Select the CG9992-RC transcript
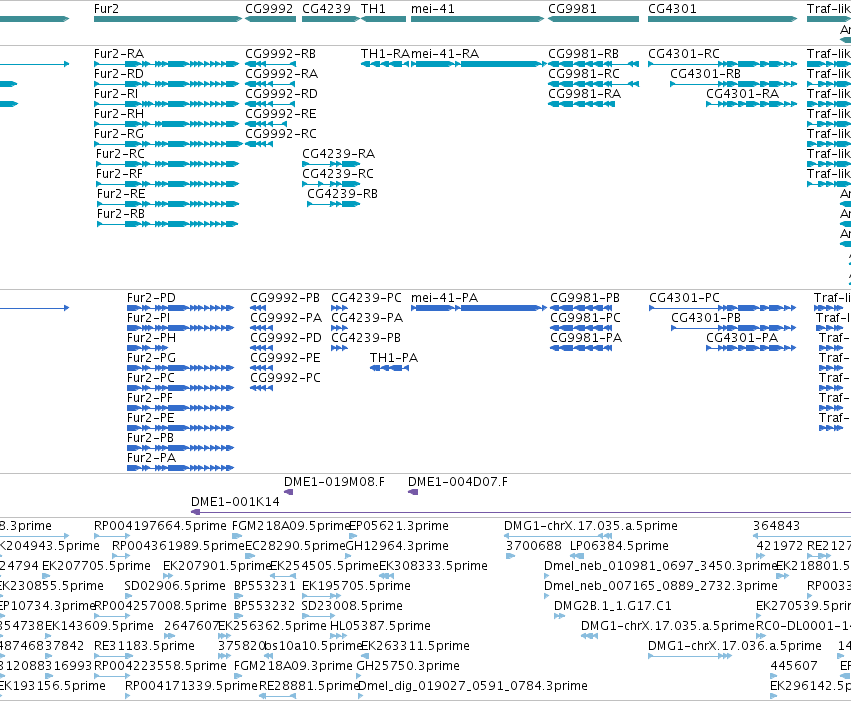 coord(259,144)
